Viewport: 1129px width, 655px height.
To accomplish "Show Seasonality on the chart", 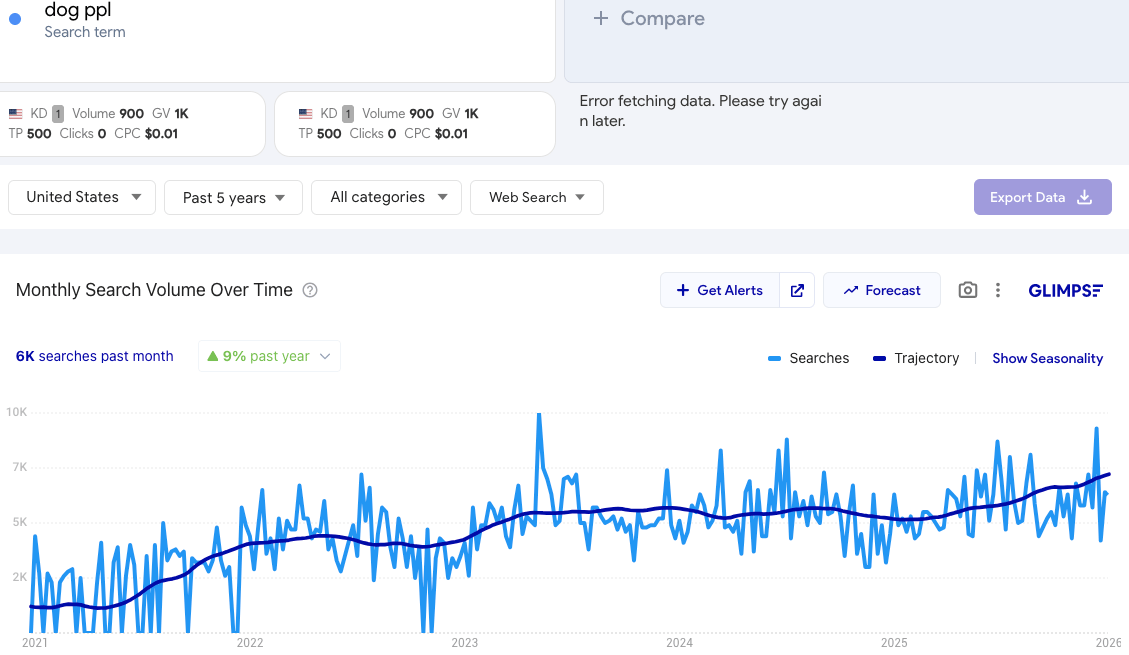I will pos(1047,358).
